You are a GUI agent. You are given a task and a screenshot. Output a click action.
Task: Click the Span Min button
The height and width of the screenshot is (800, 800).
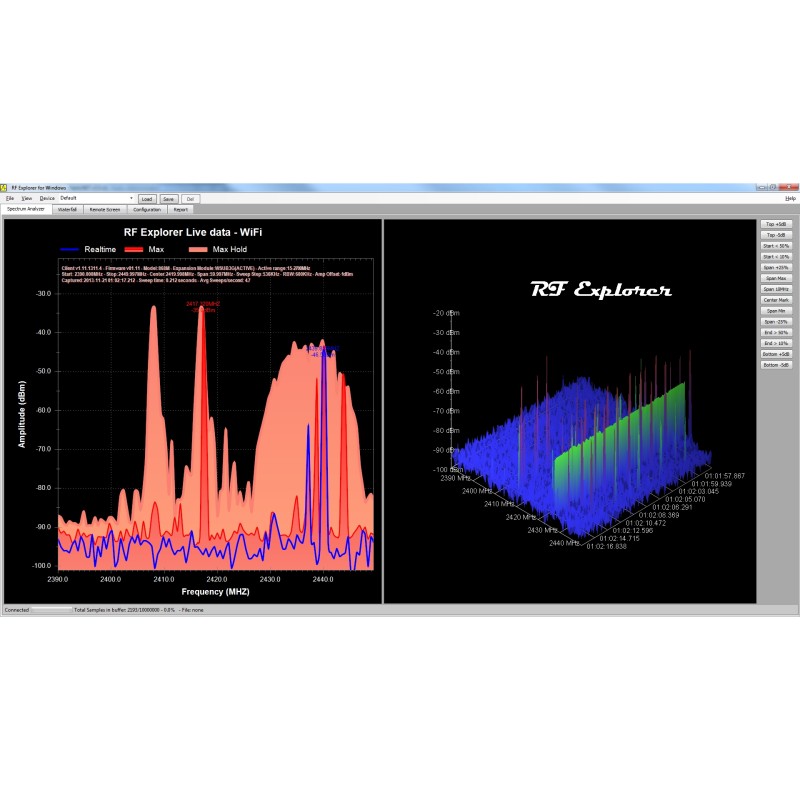tap(776, 311)
